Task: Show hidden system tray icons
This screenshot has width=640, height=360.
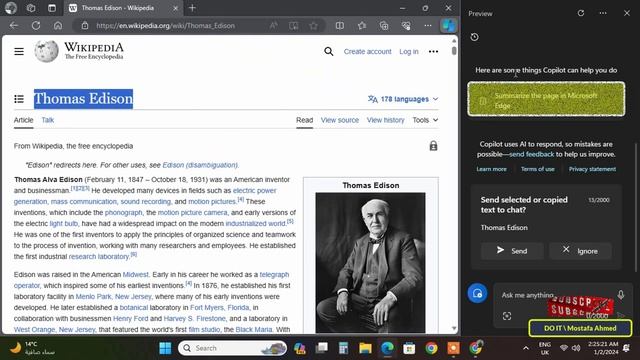Action: pos(526,348)
